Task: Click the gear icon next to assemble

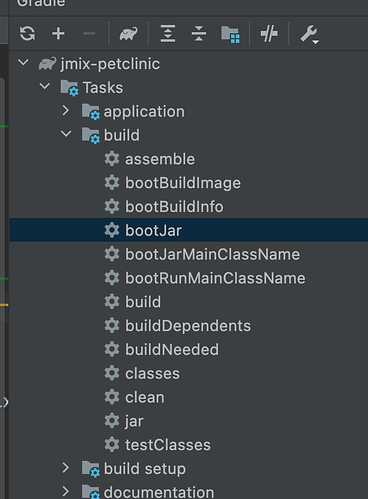Action: pos(112,159)
